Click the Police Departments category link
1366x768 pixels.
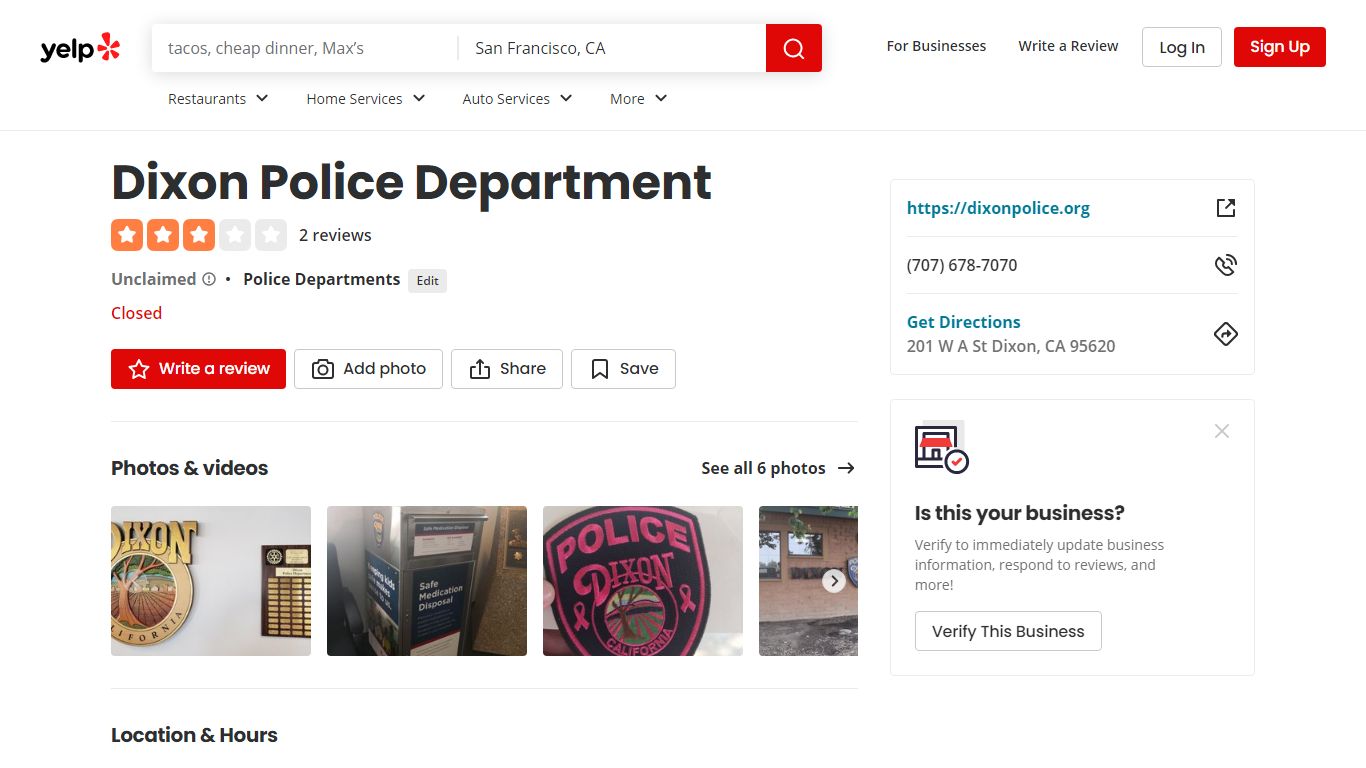click(322, 279)
